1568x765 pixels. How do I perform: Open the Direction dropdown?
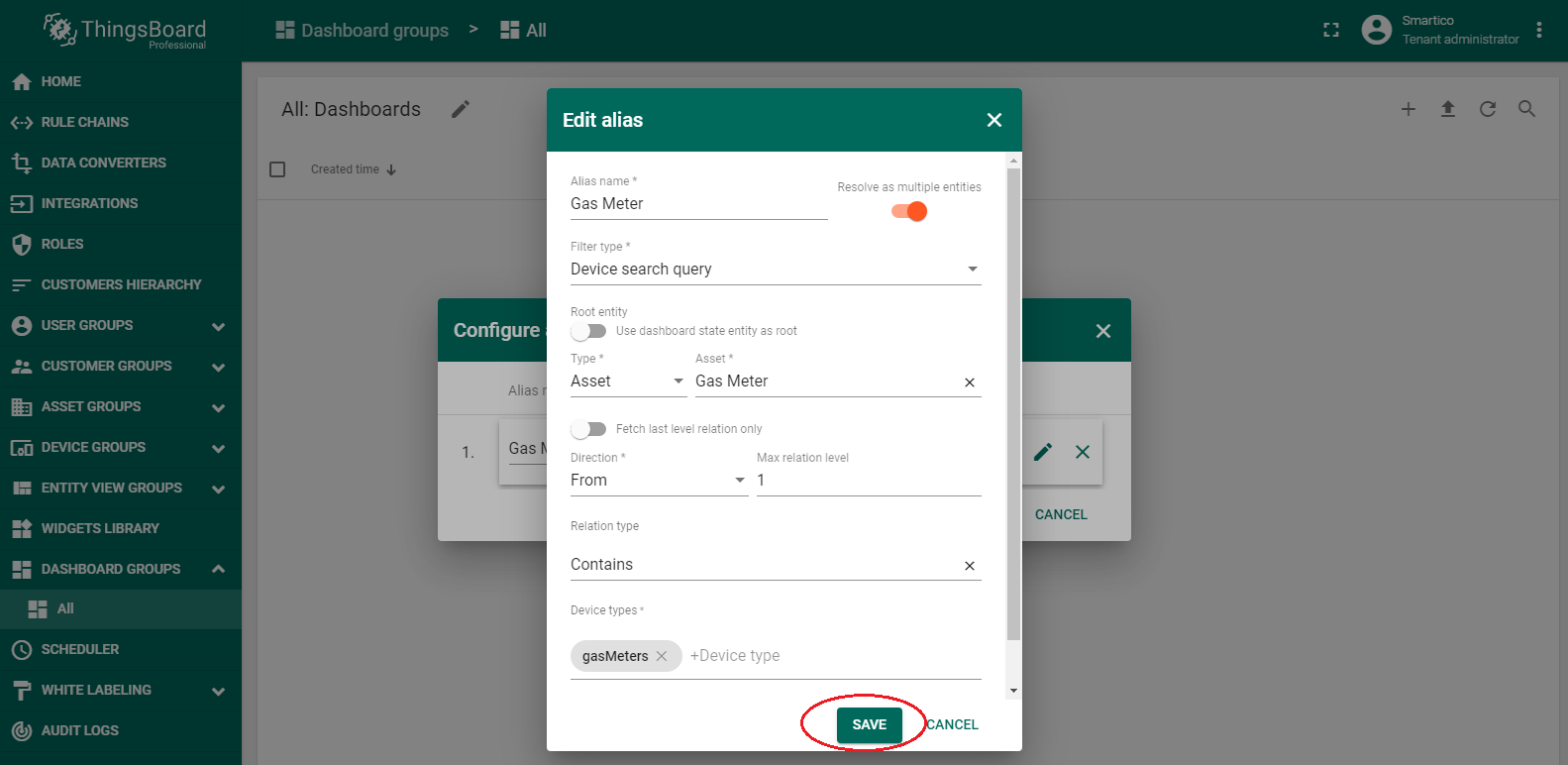(x=658, y=481)
